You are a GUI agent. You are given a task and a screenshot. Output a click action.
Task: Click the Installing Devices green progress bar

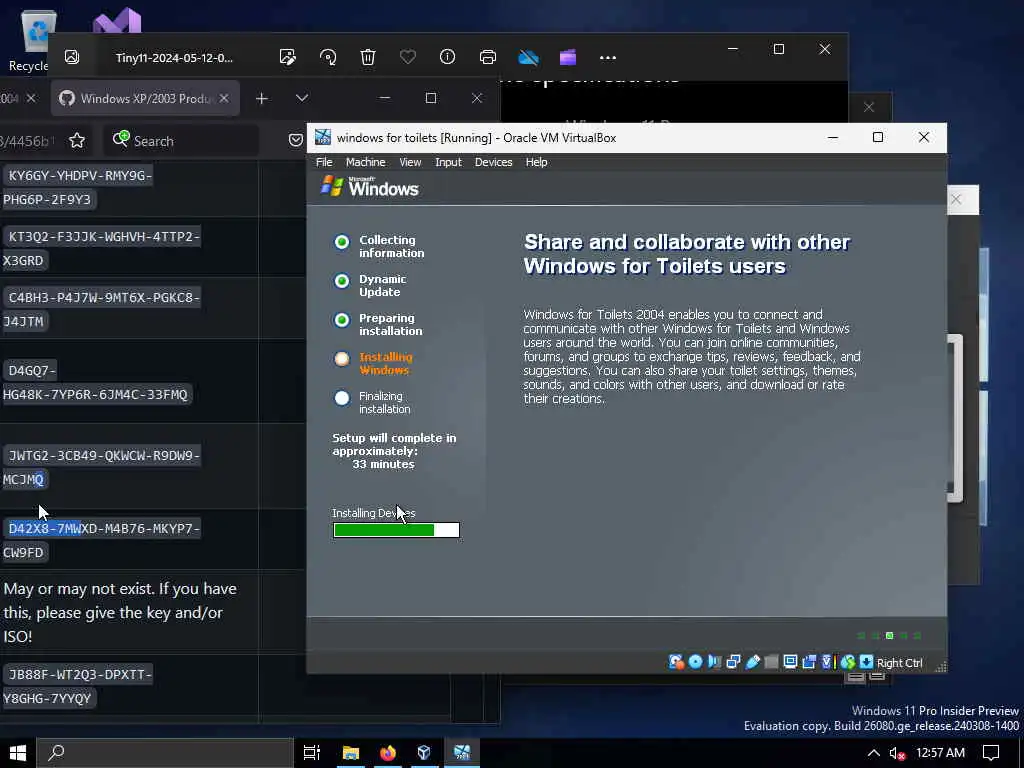[396, 530]
